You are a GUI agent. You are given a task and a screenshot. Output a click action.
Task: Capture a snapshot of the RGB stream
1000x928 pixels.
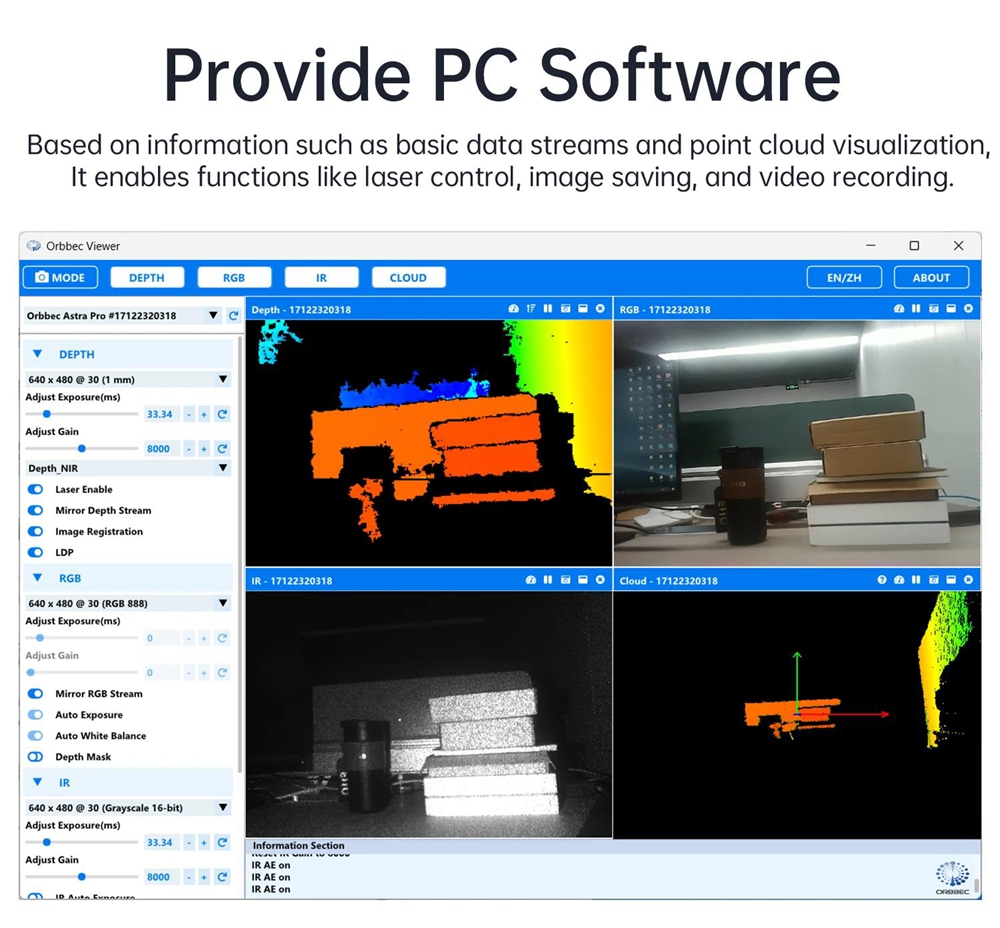pyautogui.click(x=933, y=309)
